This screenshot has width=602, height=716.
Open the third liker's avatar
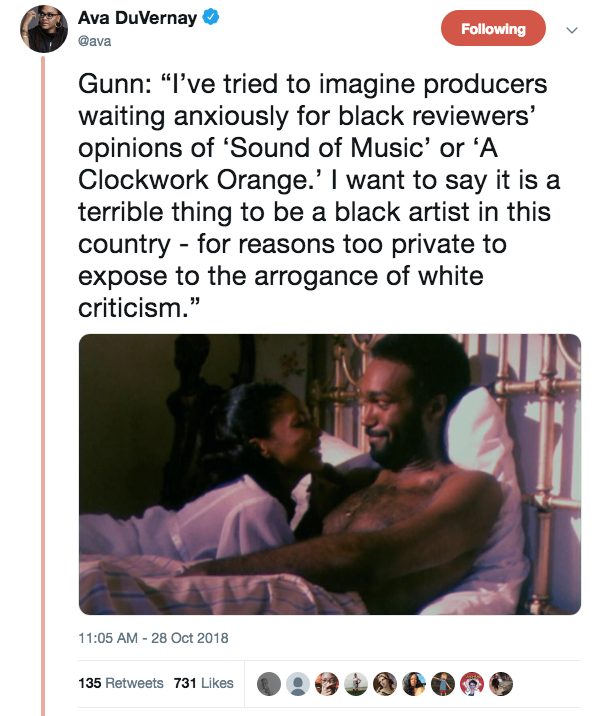point(326,683)
